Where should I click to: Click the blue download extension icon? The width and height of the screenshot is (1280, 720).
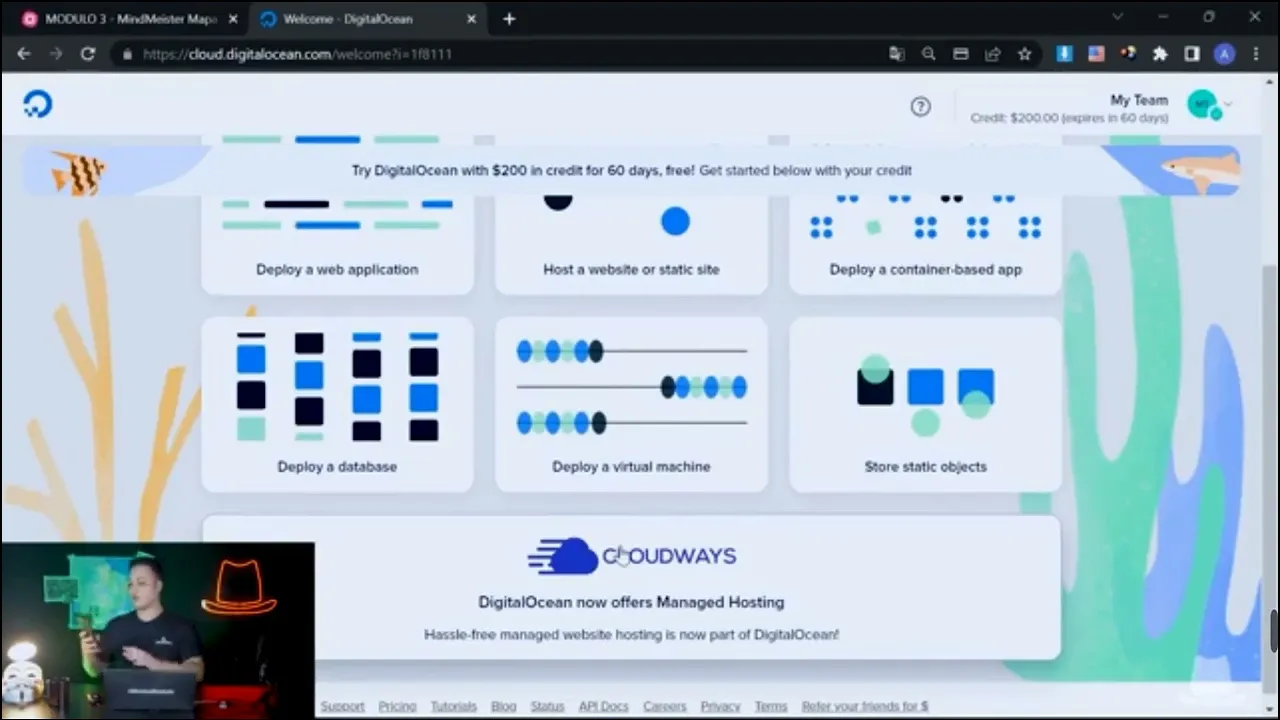[1065, 54]
